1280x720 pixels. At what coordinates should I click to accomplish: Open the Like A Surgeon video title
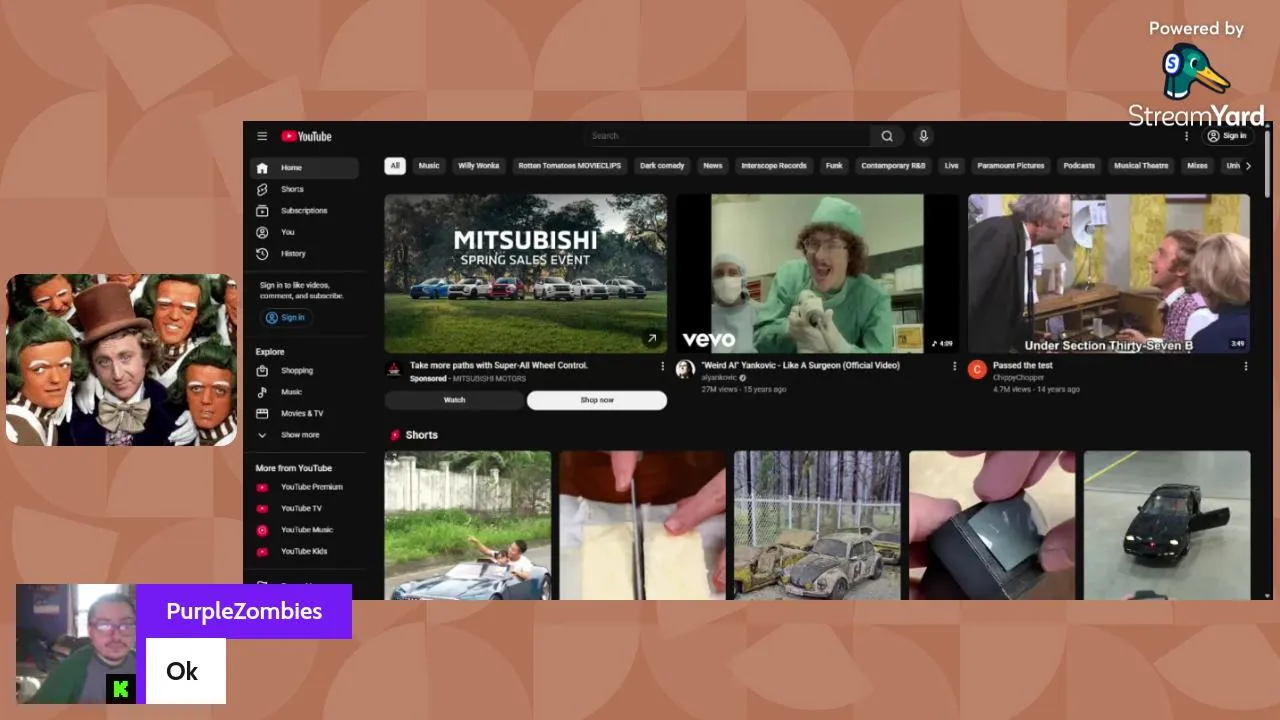800,366
